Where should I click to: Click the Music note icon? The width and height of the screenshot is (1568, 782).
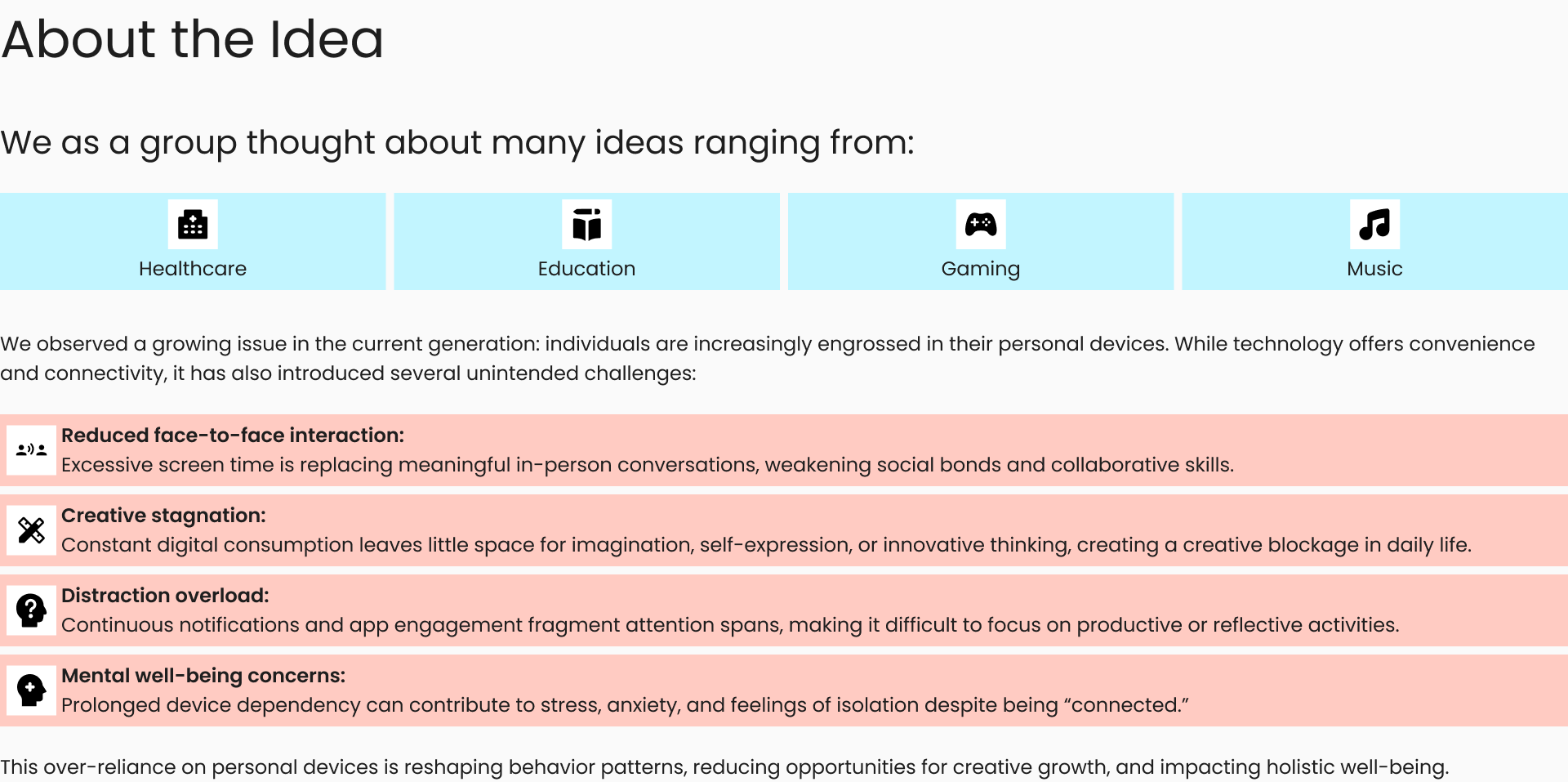pos(1374,224)
